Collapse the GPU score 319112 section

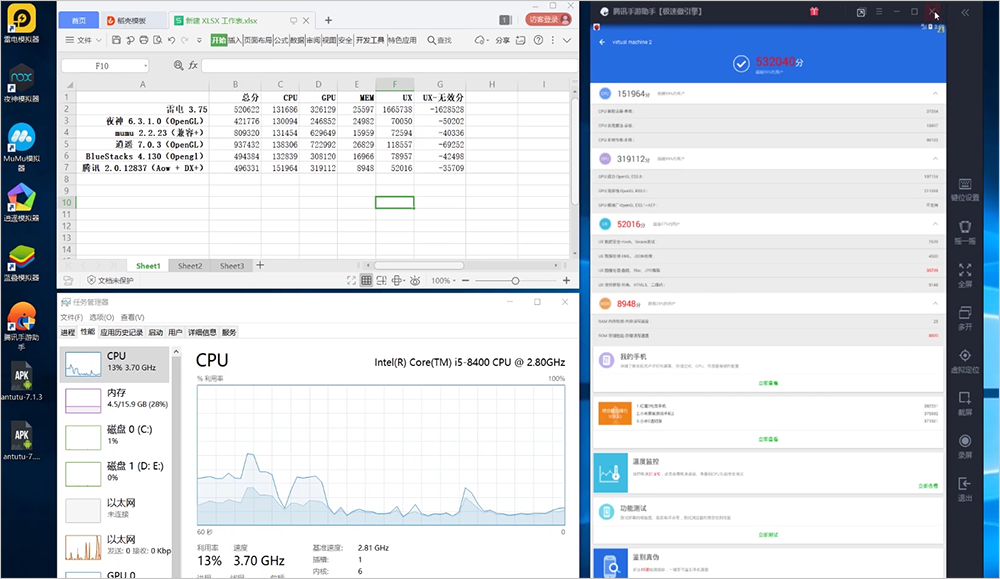pos(935,159)
